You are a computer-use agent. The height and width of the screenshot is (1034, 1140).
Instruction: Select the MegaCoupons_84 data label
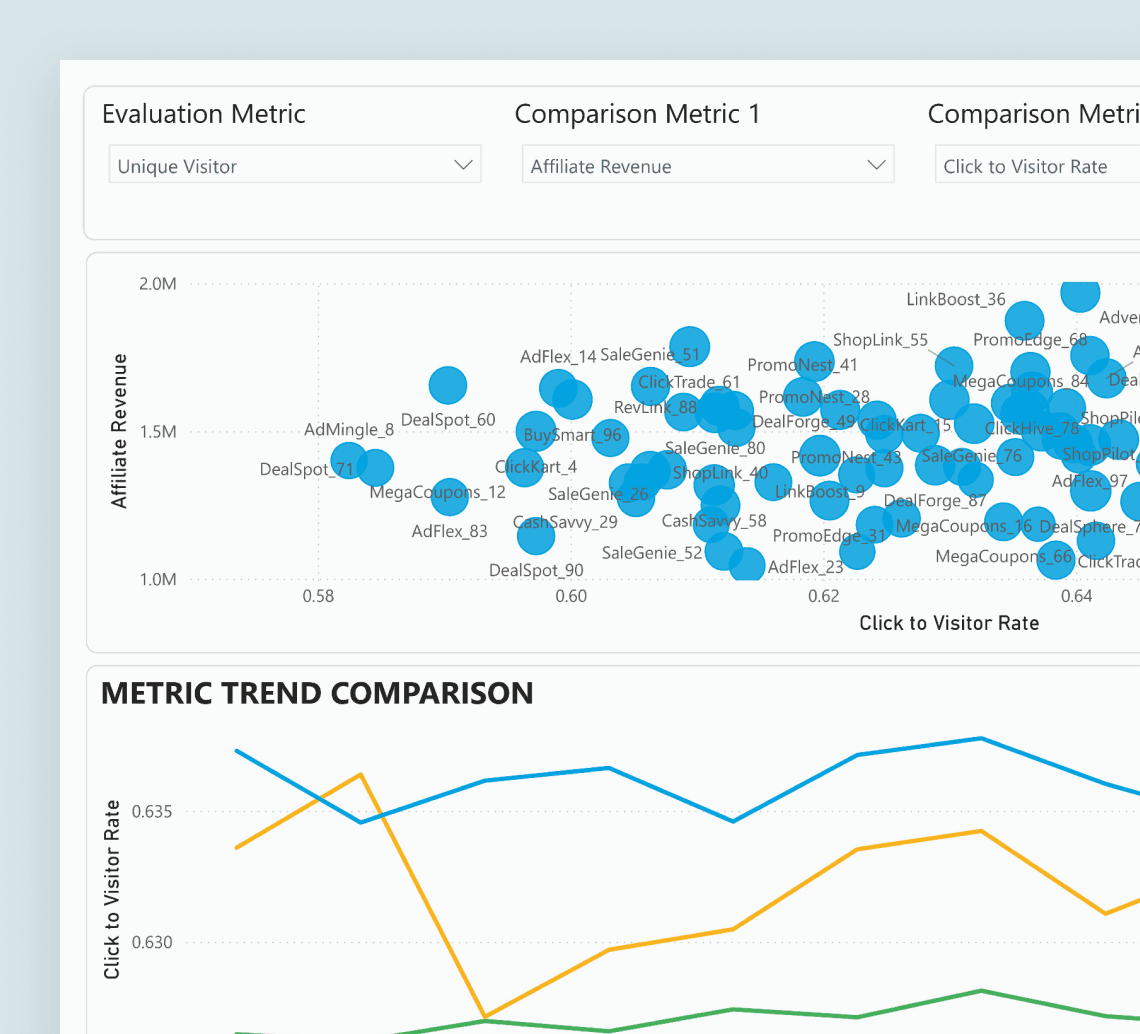tap(1020, 381)
